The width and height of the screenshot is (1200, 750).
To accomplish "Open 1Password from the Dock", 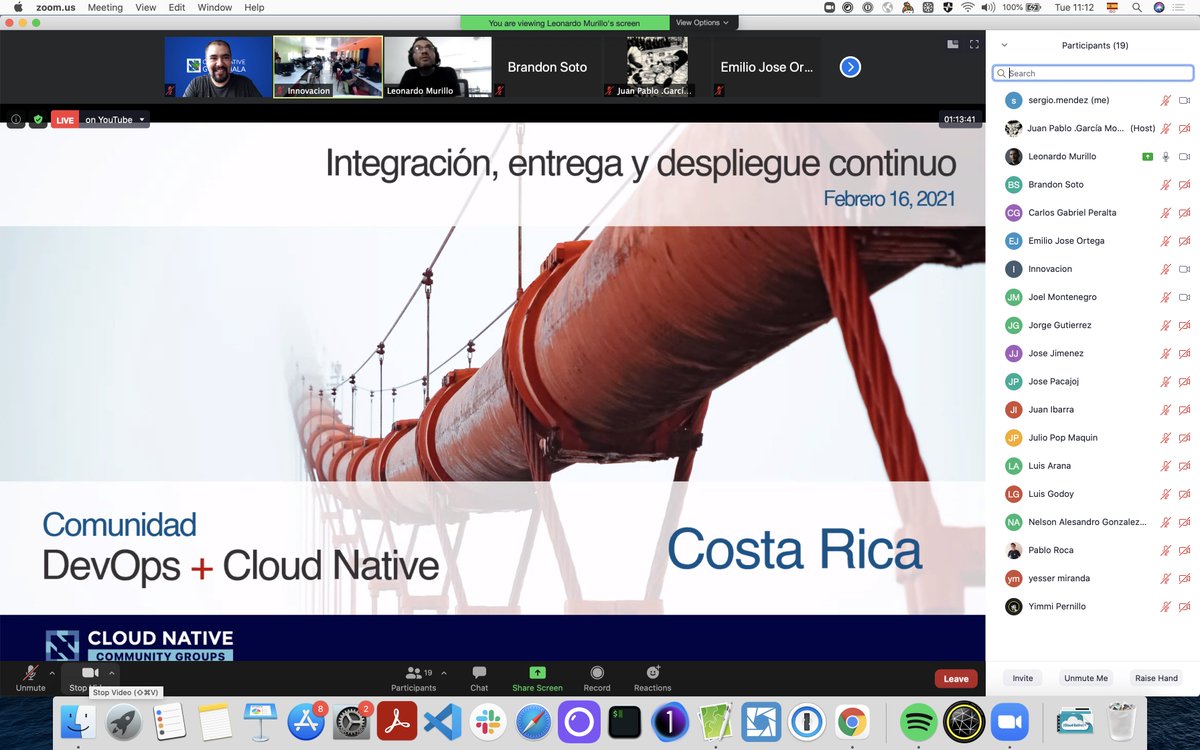I will pos(806,721).
